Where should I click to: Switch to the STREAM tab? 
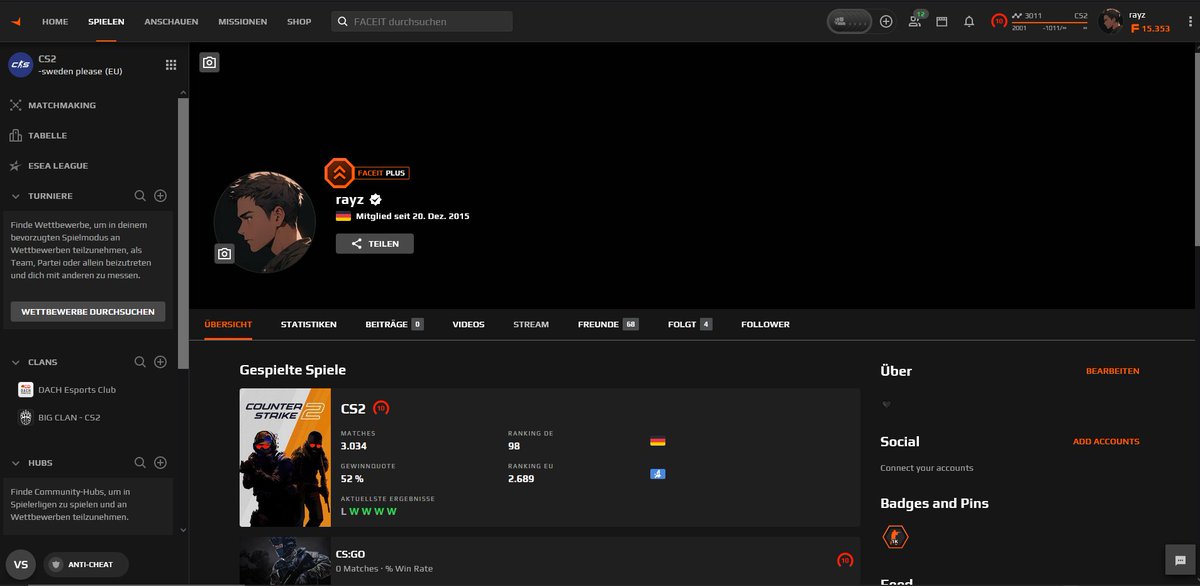pos(531,324)
